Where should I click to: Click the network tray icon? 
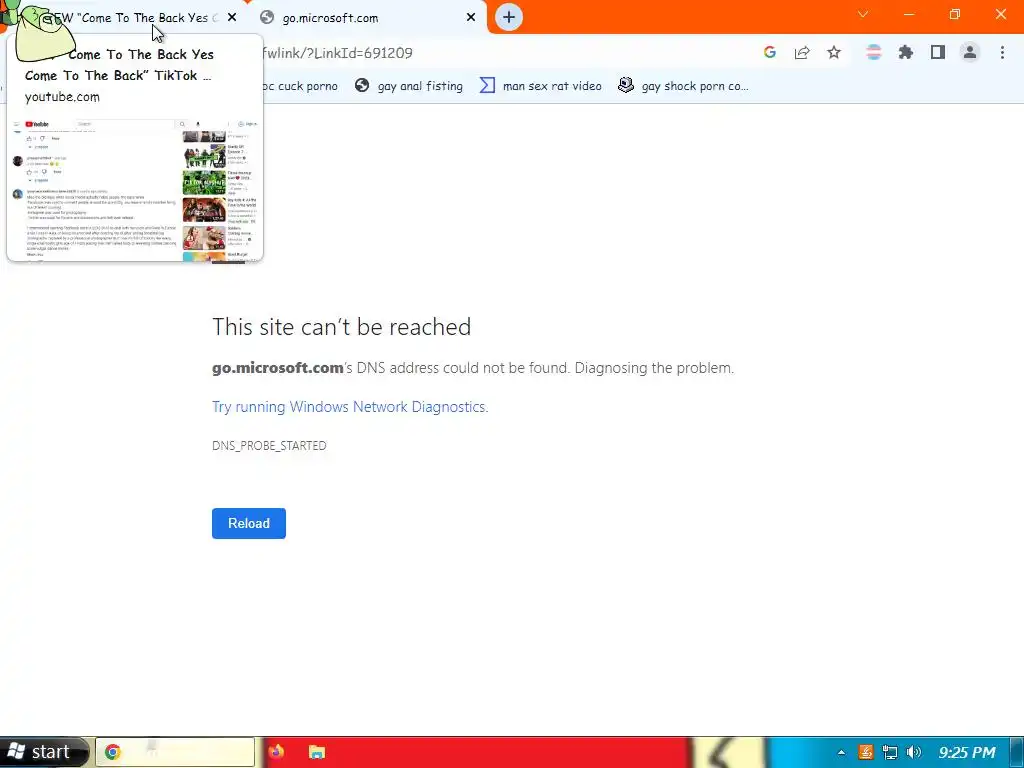pyautogui.click(x=889, y=752)
